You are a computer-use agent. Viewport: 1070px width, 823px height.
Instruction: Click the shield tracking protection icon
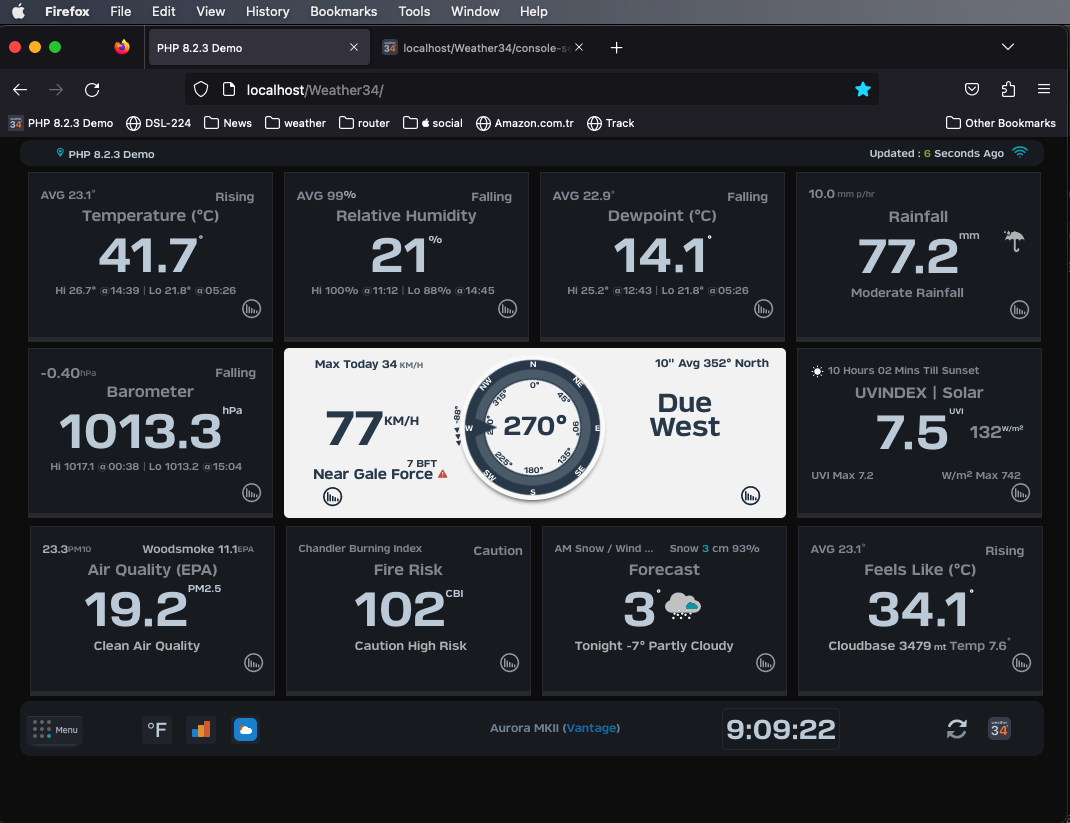[201, 89]
